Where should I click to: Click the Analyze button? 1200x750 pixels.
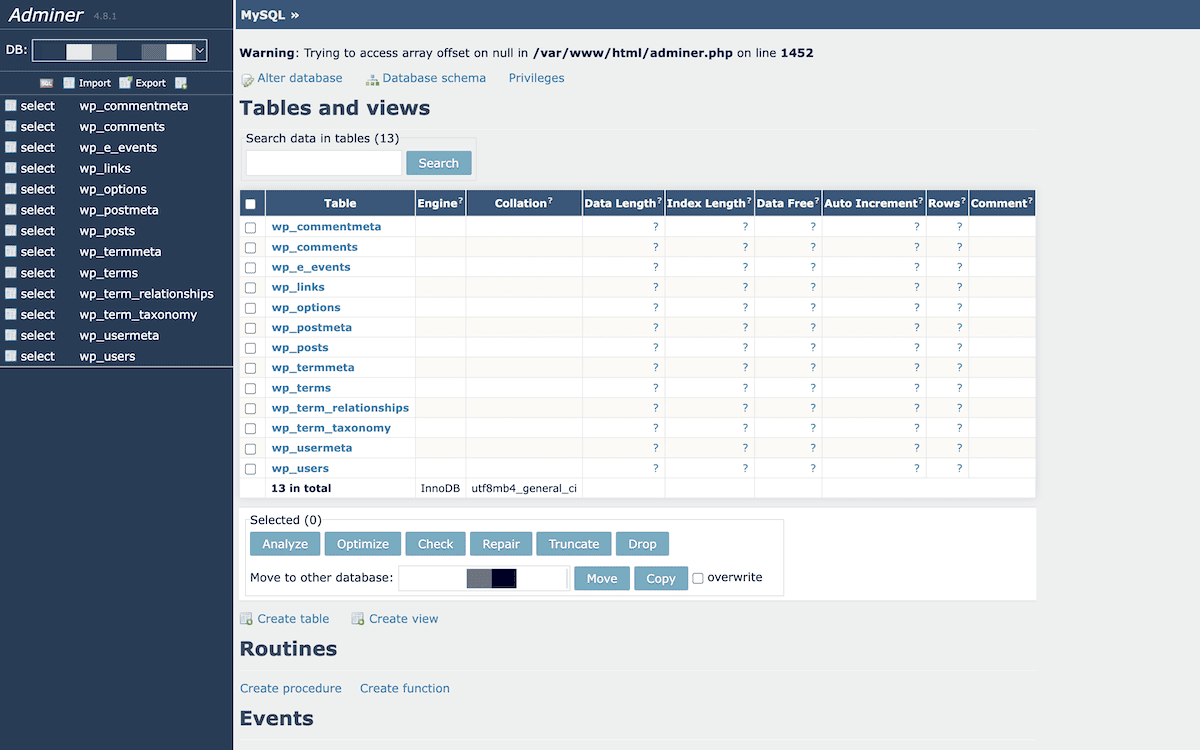(285, 544)
